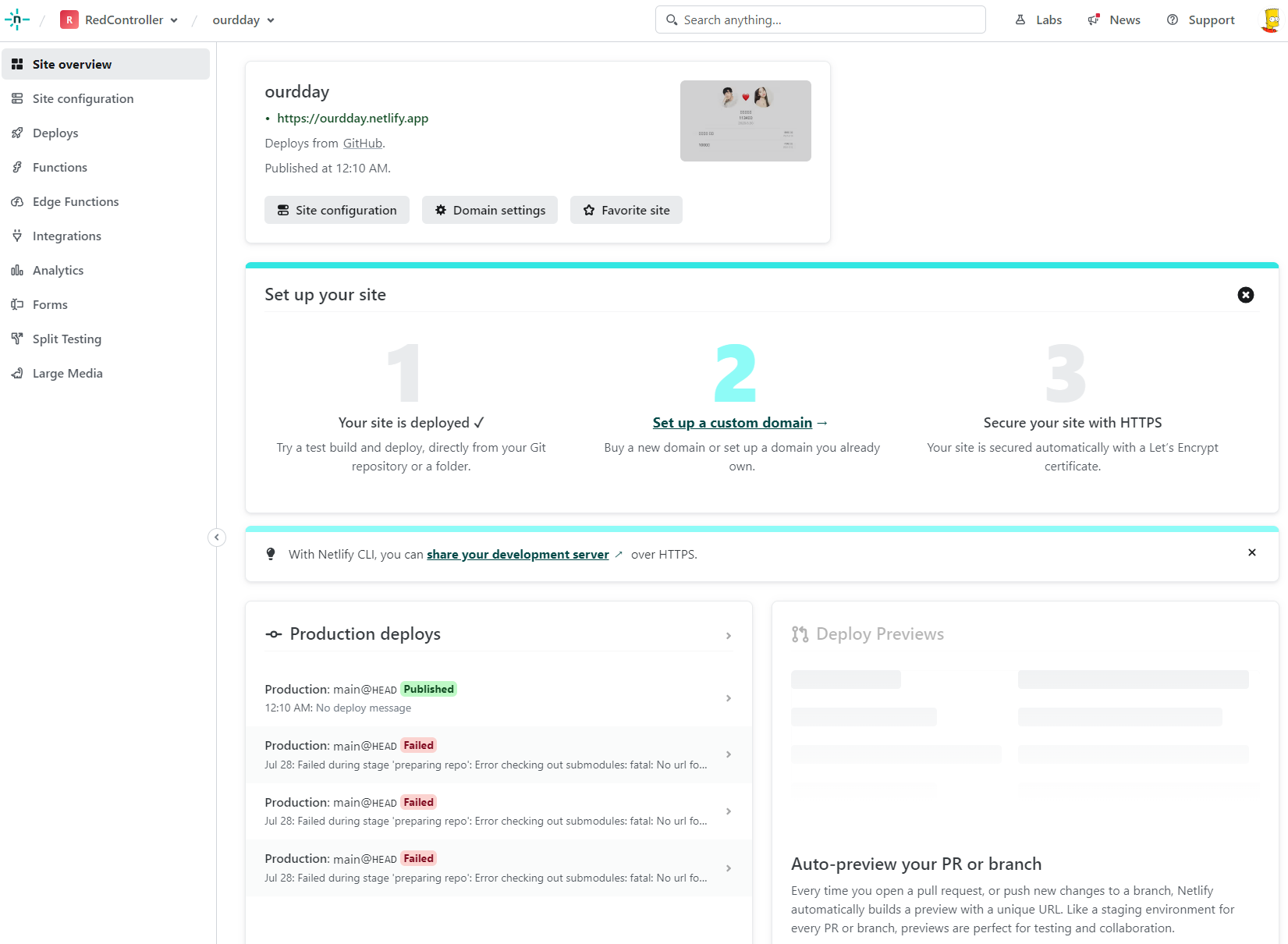Open Deploys in the sidebar
The width and height of the screenshot is (1288, 944).
pos(106,133)
